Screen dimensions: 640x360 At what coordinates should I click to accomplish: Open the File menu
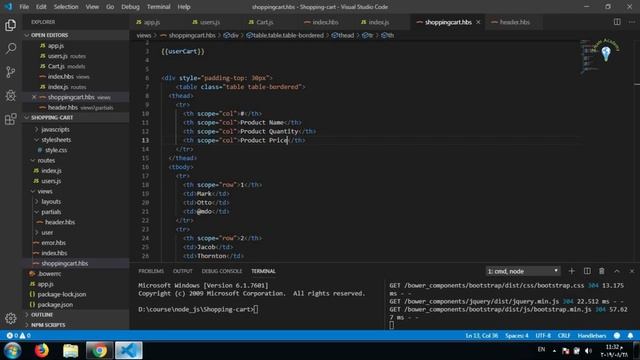click(24, 7)
